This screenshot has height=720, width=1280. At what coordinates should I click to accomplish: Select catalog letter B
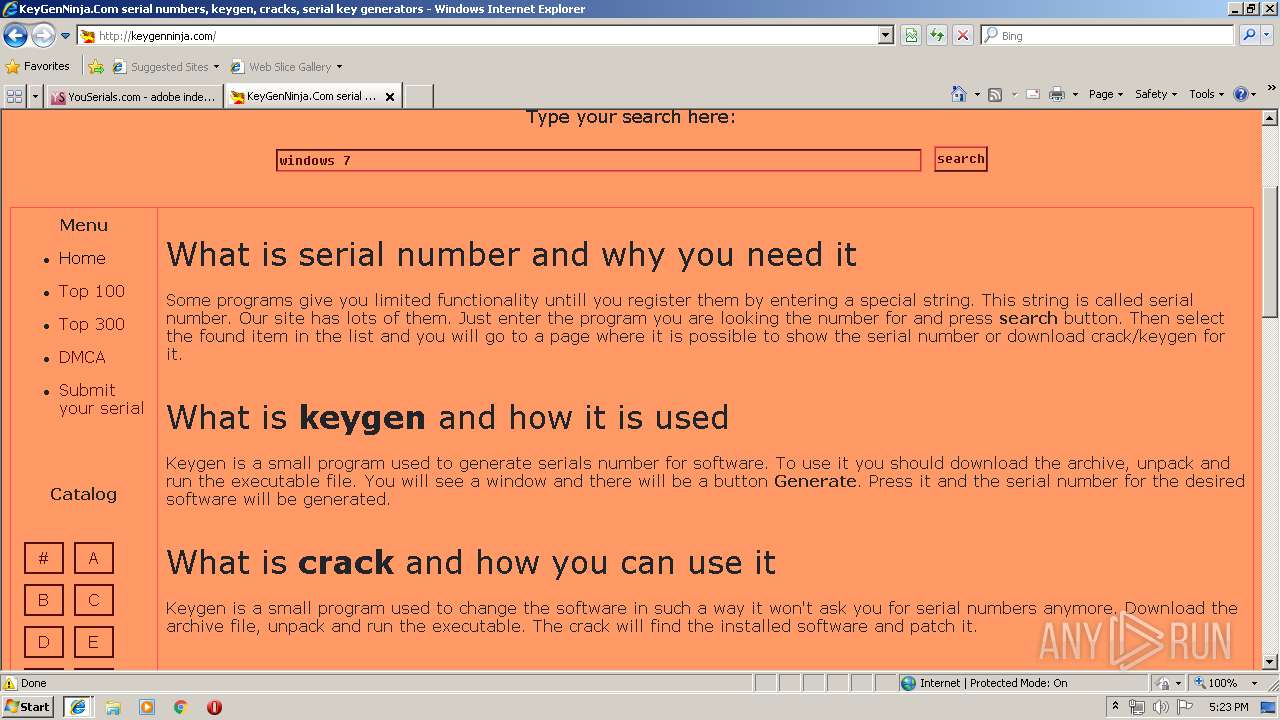click(x=43, y=600)
